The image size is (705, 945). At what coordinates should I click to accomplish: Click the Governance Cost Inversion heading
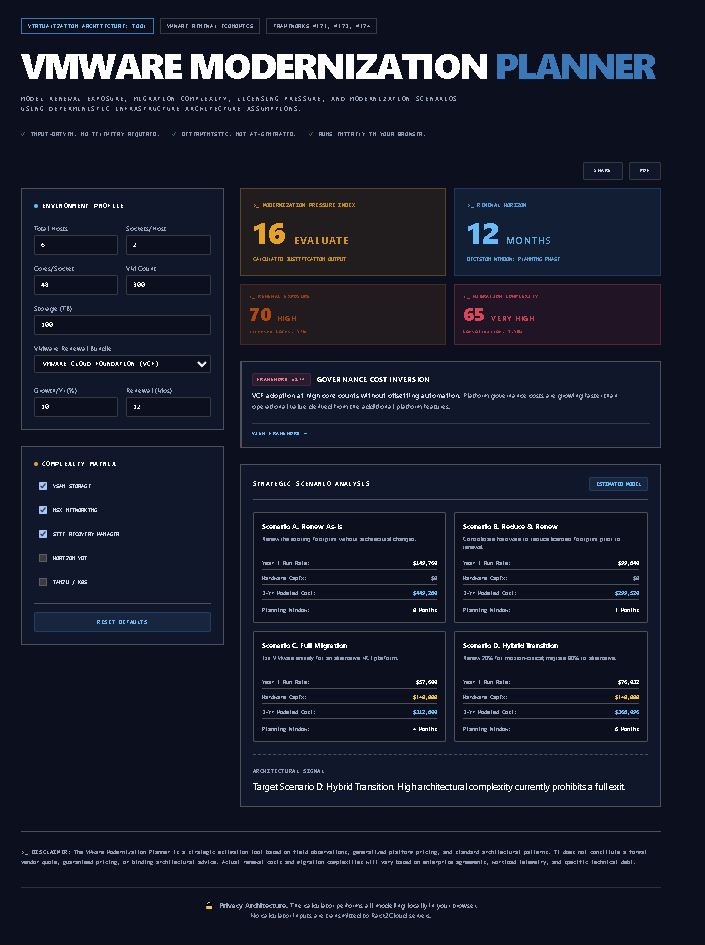tap(373, 380)
